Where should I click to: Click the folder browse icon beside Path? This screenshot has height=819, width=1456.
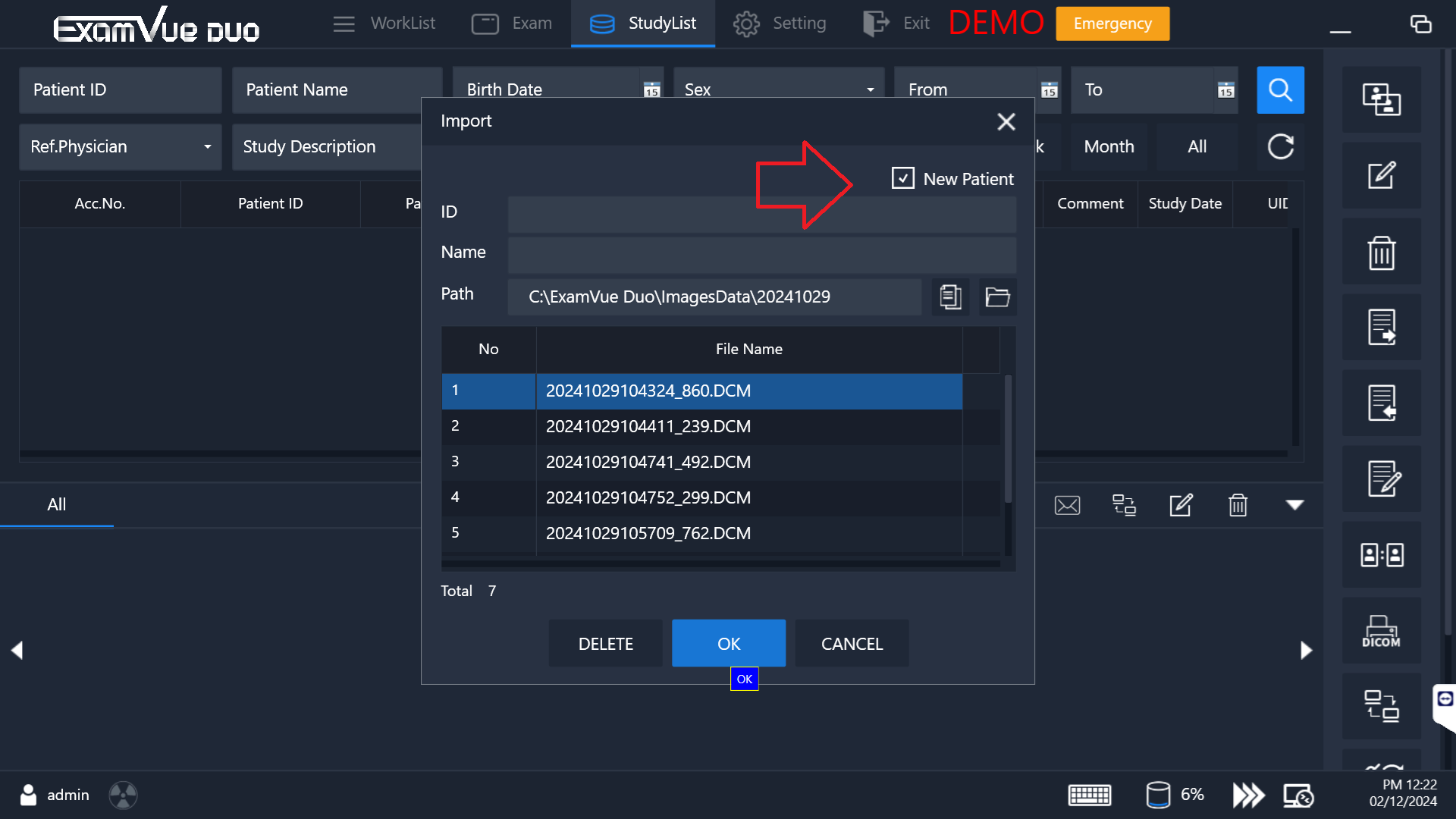point(997,297)
